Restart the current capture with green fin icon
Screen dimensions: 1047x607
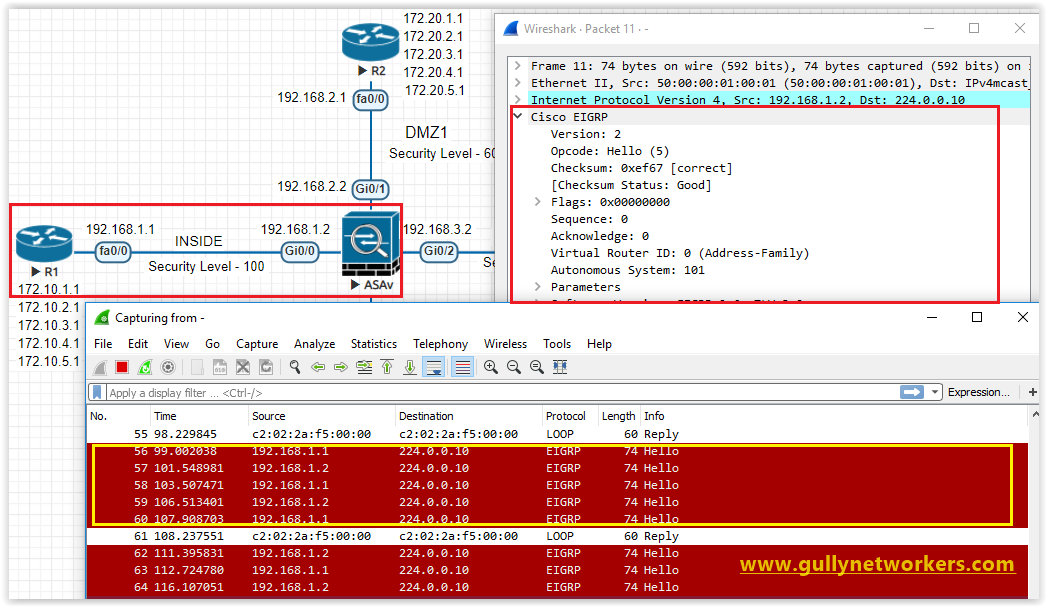tap(144, 367)
